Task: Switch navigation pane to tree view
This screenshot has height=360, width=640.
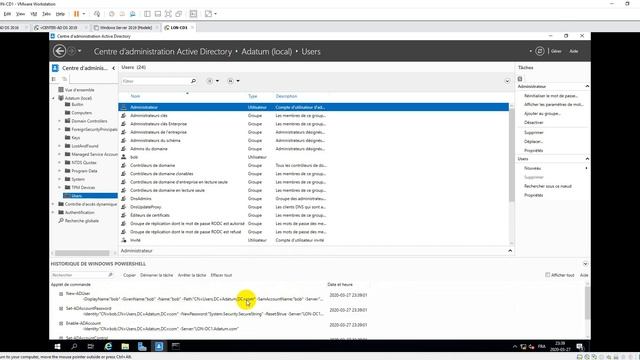Action: 64,79
